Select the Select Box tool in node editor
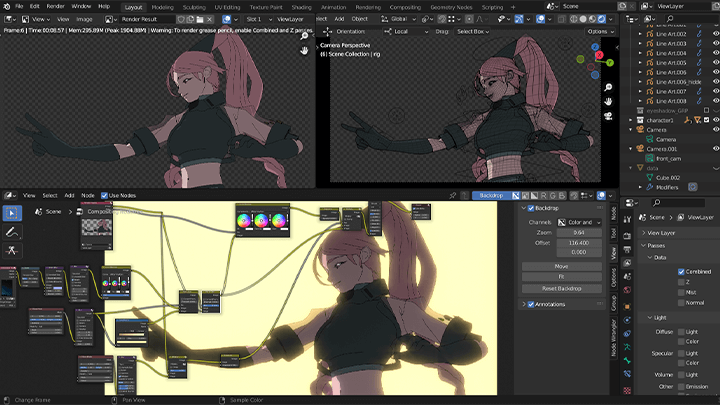The width and height of the screenshot is (720, 405). [12, 213]
